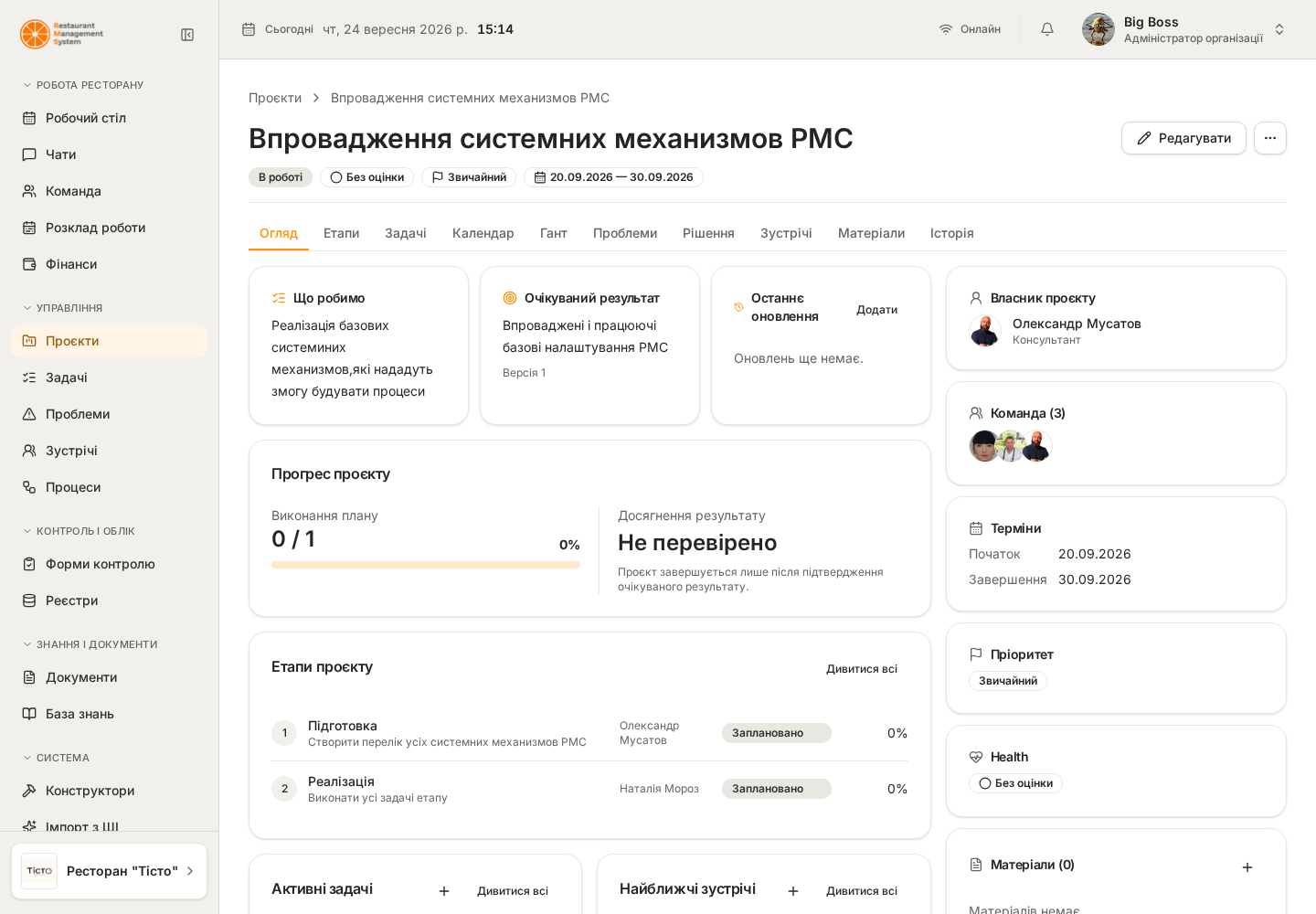This screenshot has height=914, width=1316.
Task: Collapse the ЗНАННЯ І ДОКУМЕНТИ section
Action: click(x=90, y=644)
